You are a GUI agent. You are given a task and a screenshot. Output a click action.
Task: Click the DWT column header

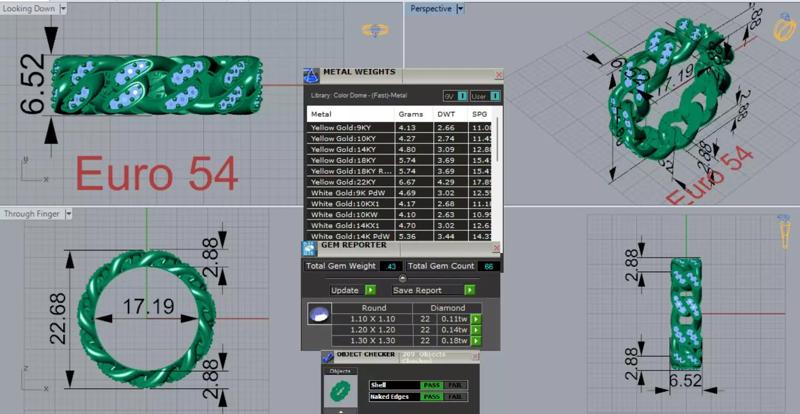tap(450, 114)
